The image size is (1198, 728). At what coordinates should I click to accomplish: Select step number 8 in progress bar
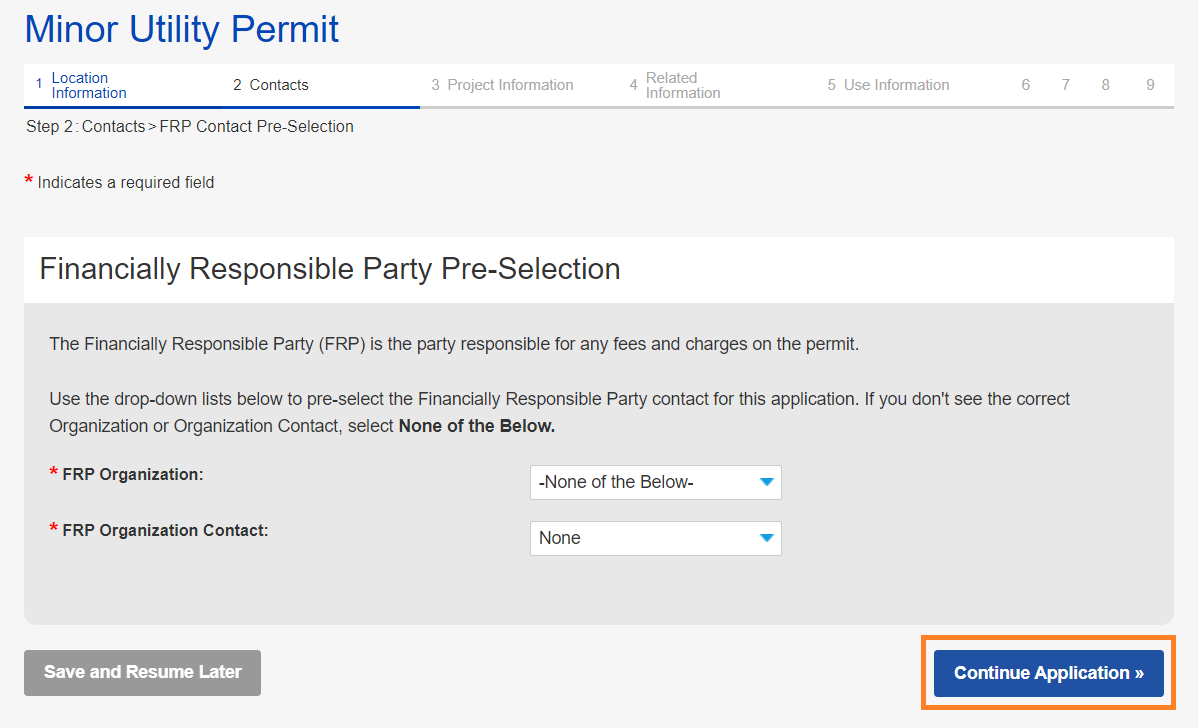click(1106, 85)
